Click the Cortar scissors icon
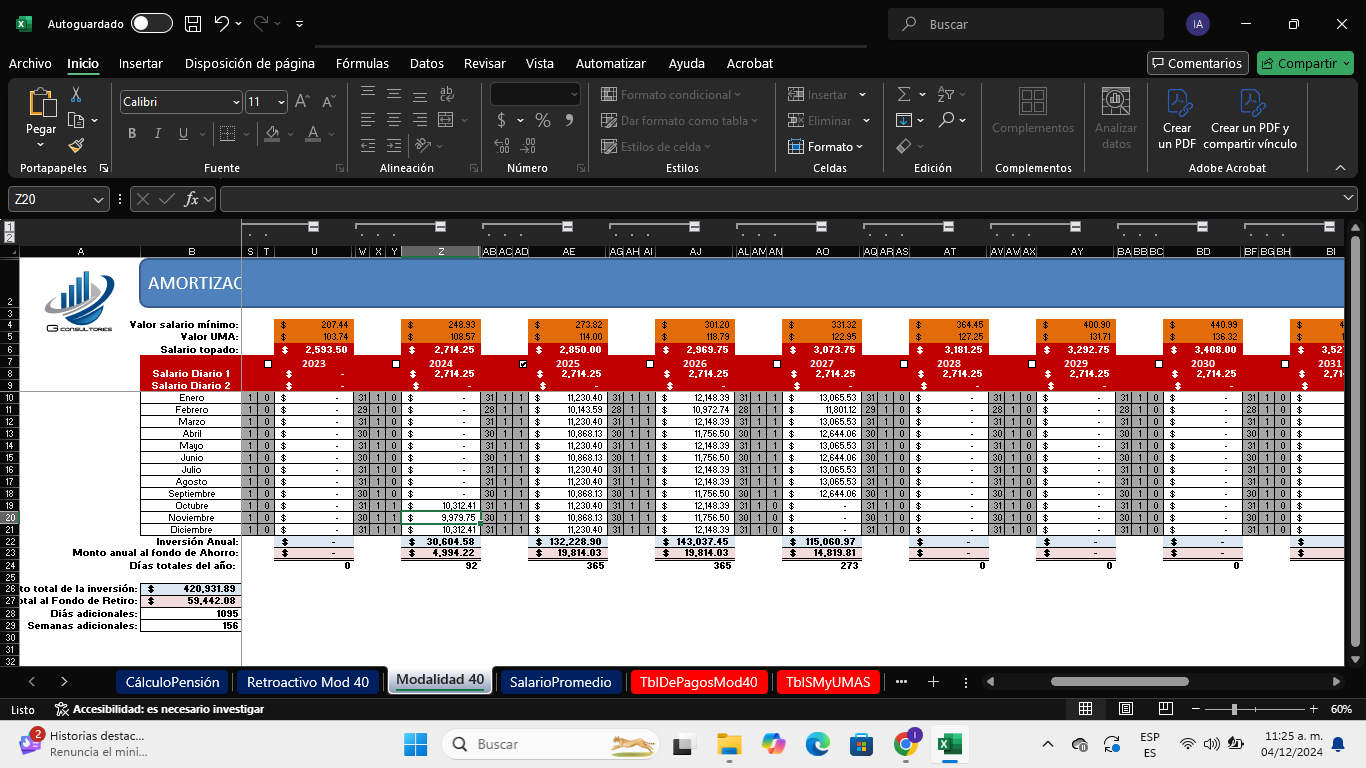 [76, 95]
